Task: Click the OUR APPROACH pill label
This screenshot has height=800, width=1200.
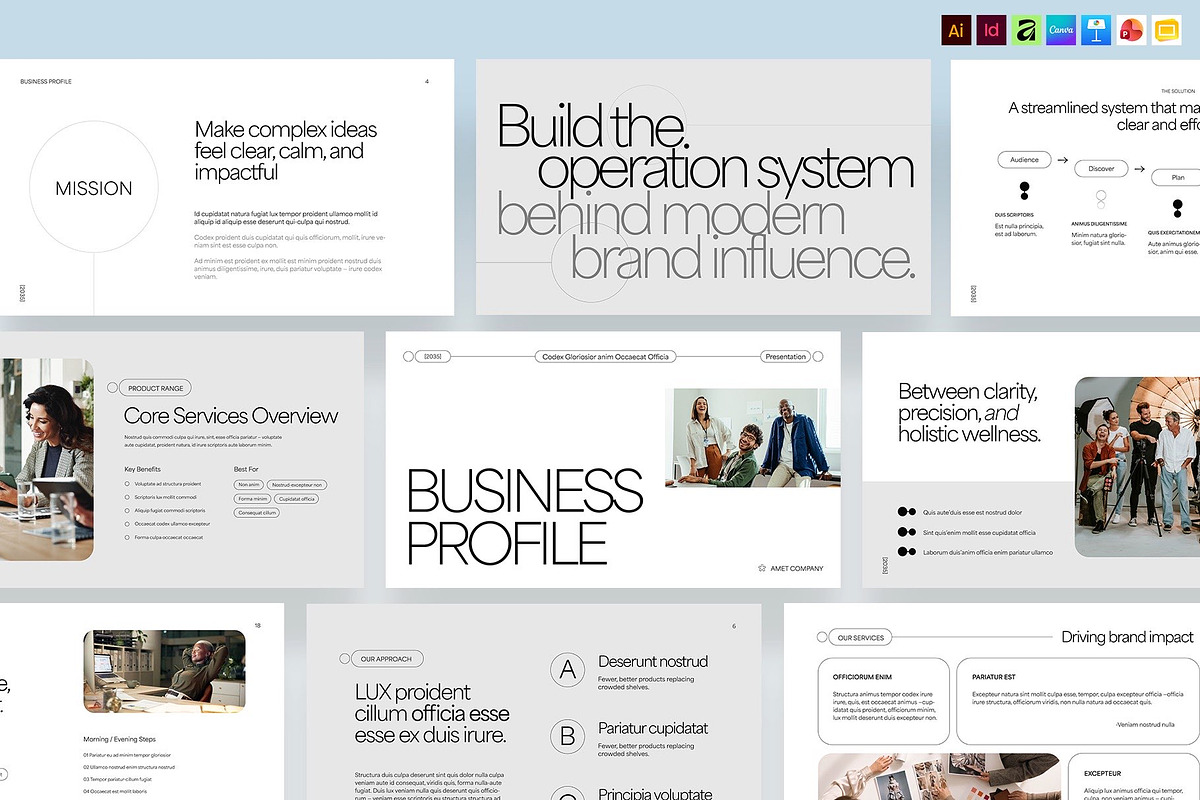Action: point(386,659)
